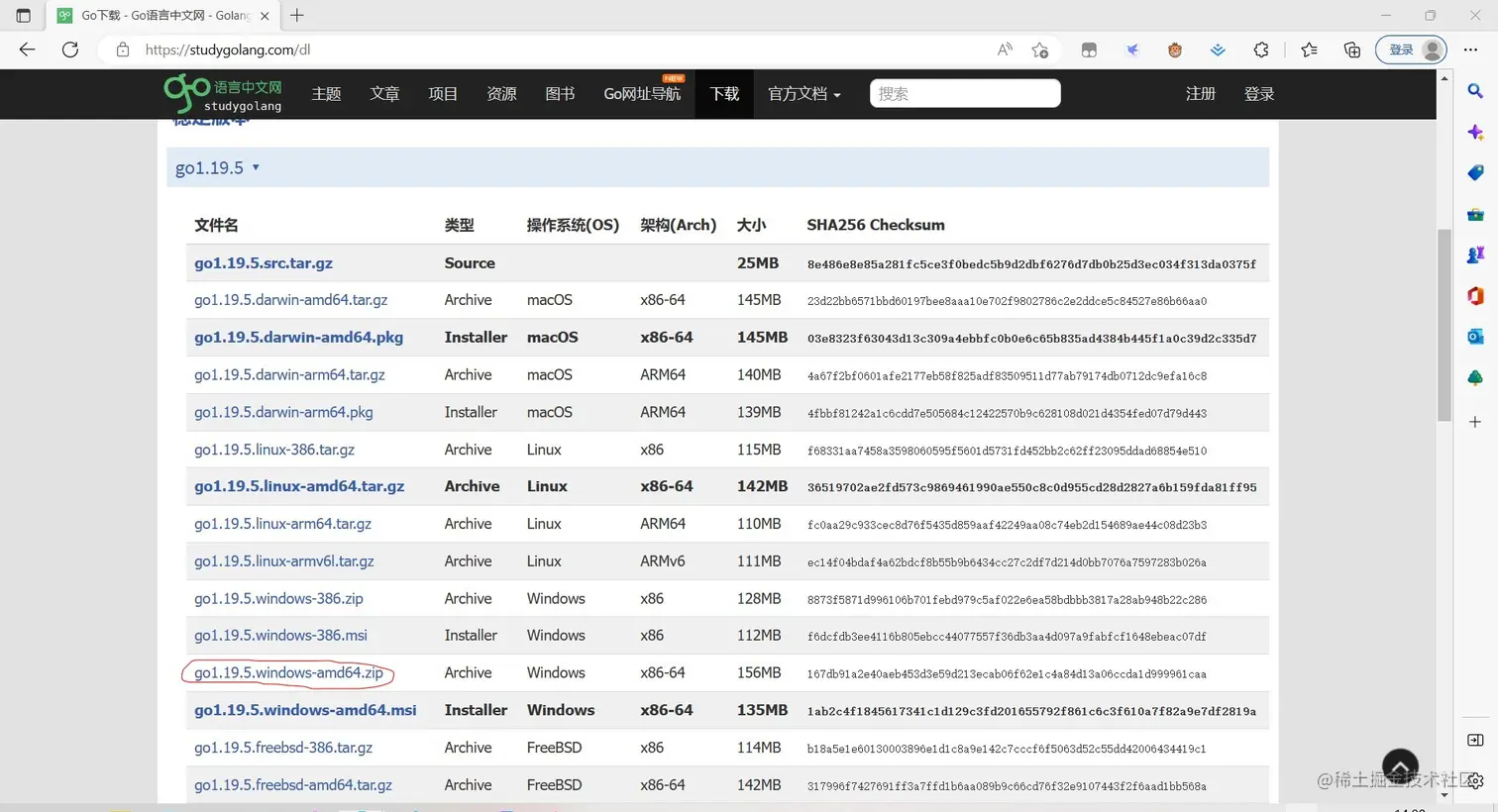Viewport: 1498px width, 812px height.
Task: Click the blue bird extension icon
Action: point(1132,50)
